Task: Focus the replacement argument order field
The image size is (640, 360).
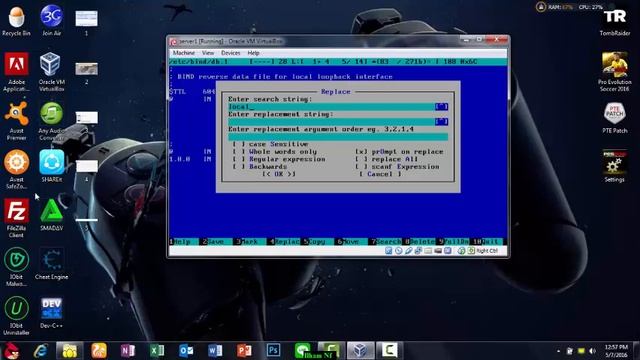Action: pos(338,137)
